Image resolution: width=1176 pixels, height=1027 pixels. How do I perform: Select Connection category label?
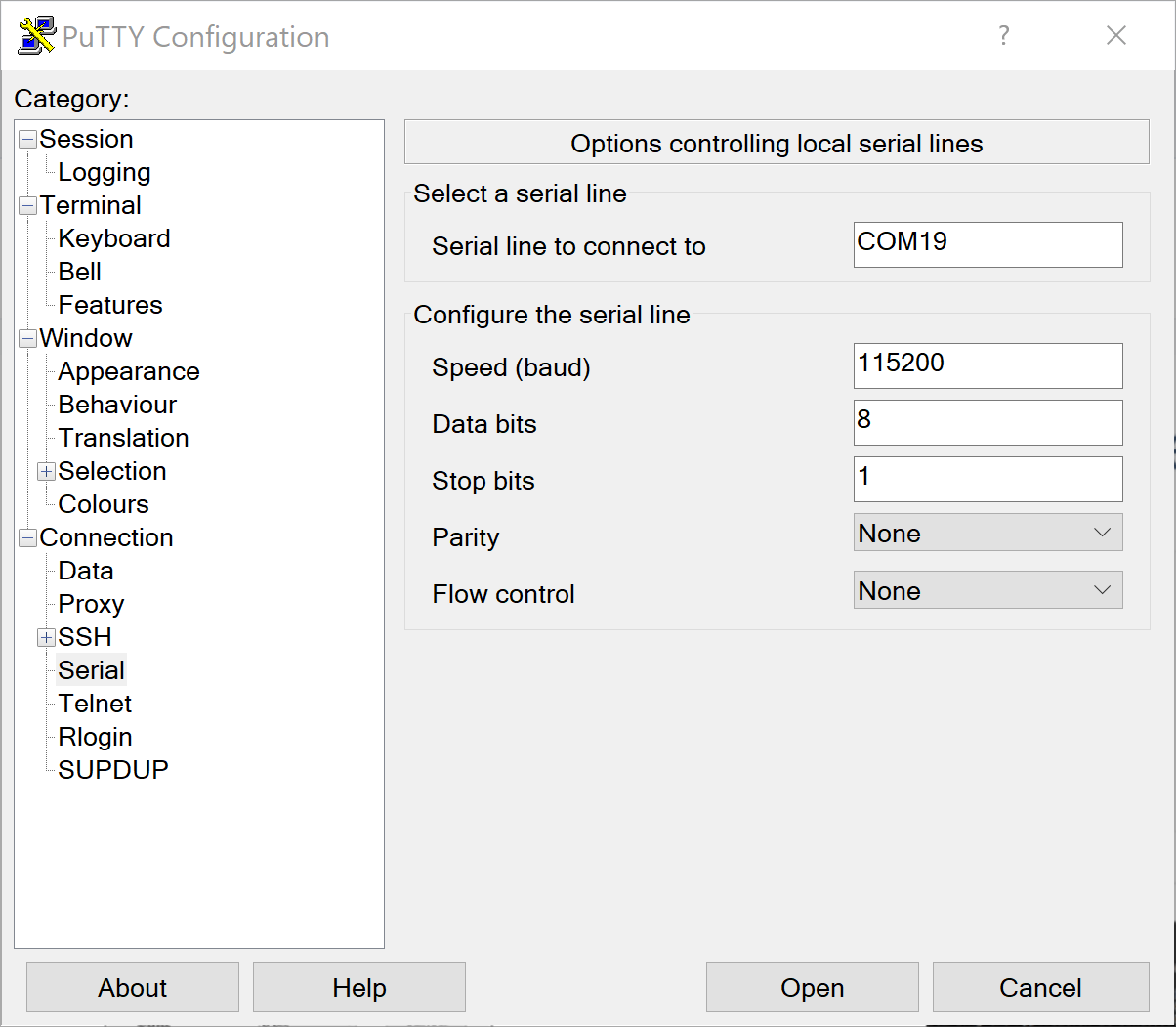[106, 537]
